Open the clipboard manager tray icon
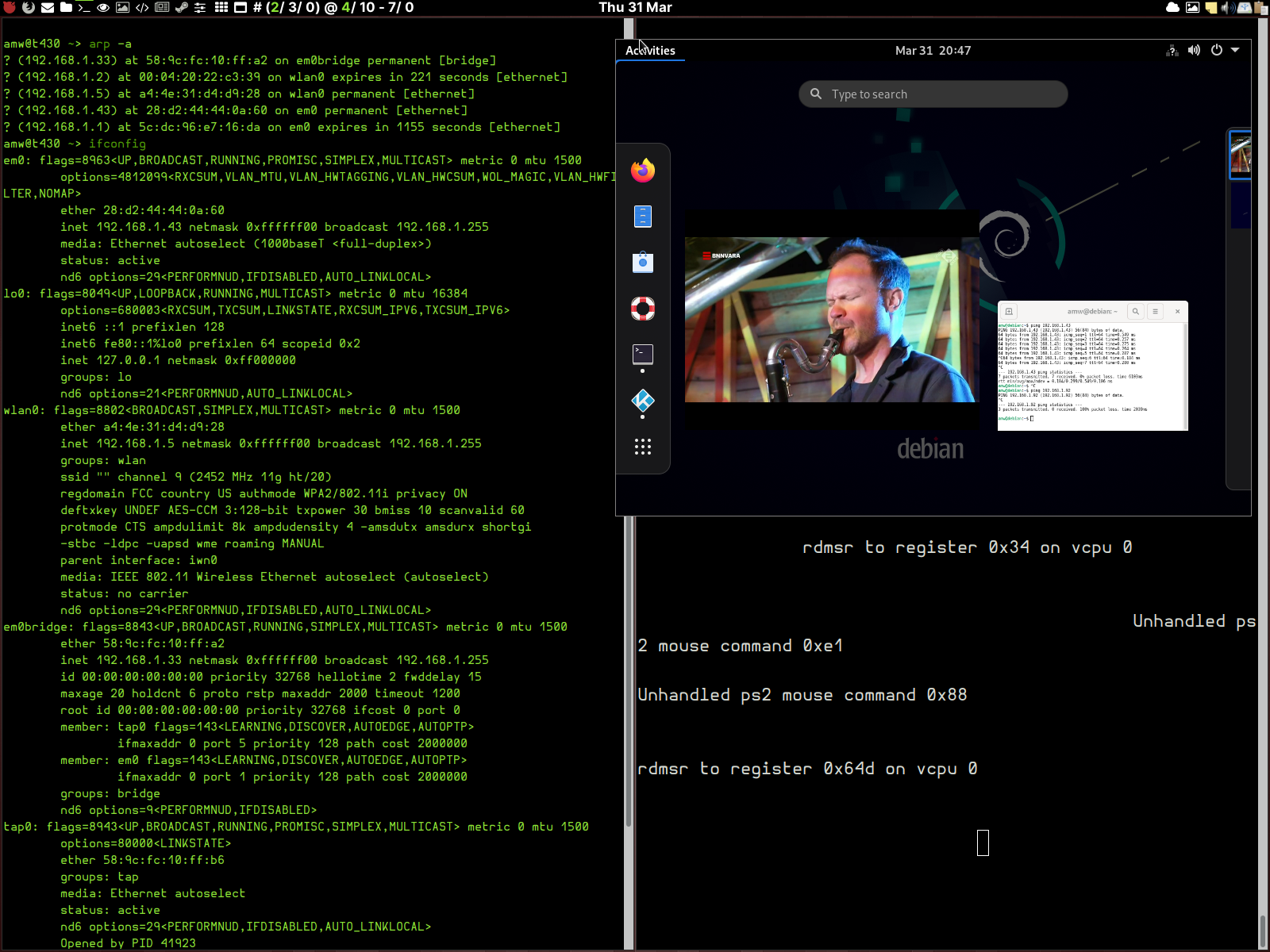 1260,8
